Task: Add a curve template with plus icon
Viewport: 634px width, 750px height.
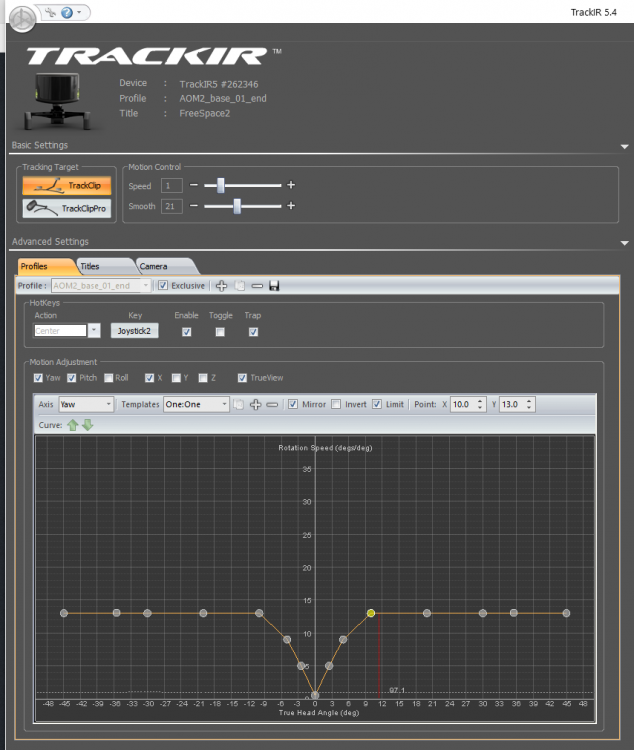Action: [256, 405]
